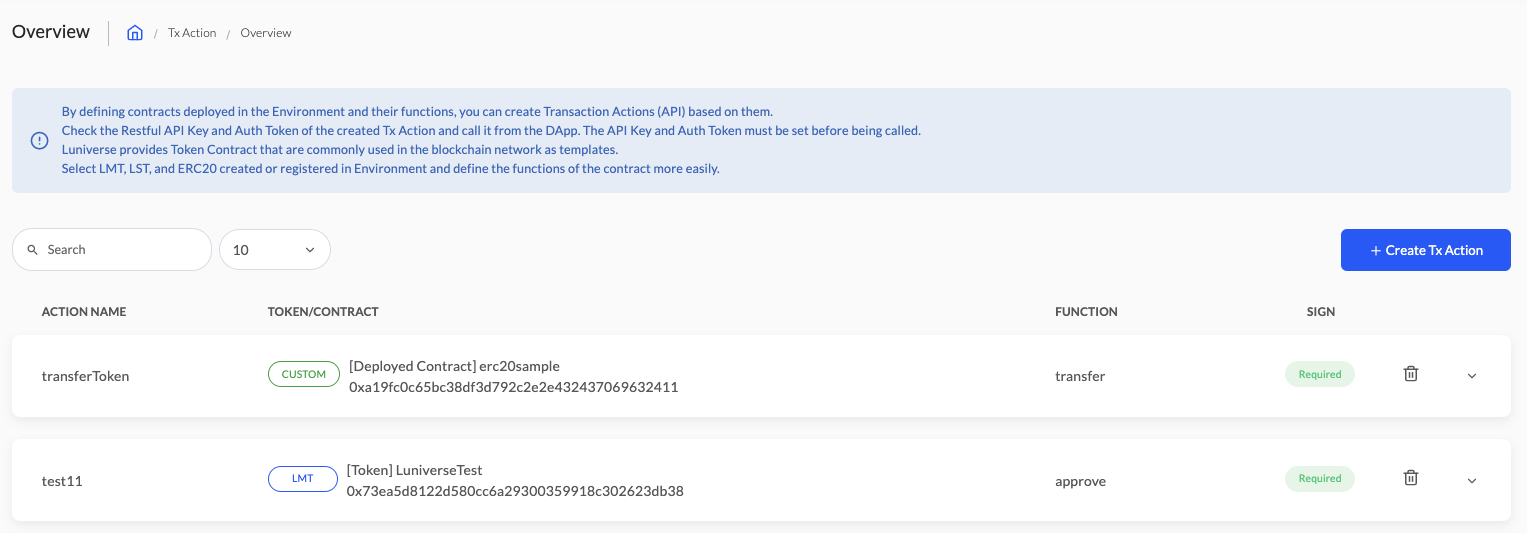This screenshot has height=533, width=1527.
Task: Click the Required sign badge for test11
Action: (x=1320, y=479)
